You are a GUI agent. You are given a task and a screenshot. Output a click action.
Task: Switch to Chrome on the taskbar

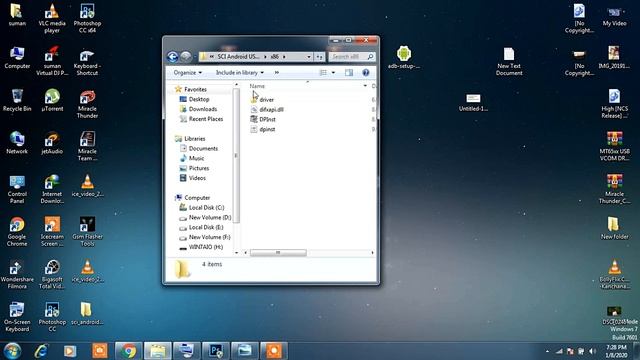pyautogui.click(x=129, y=351)
